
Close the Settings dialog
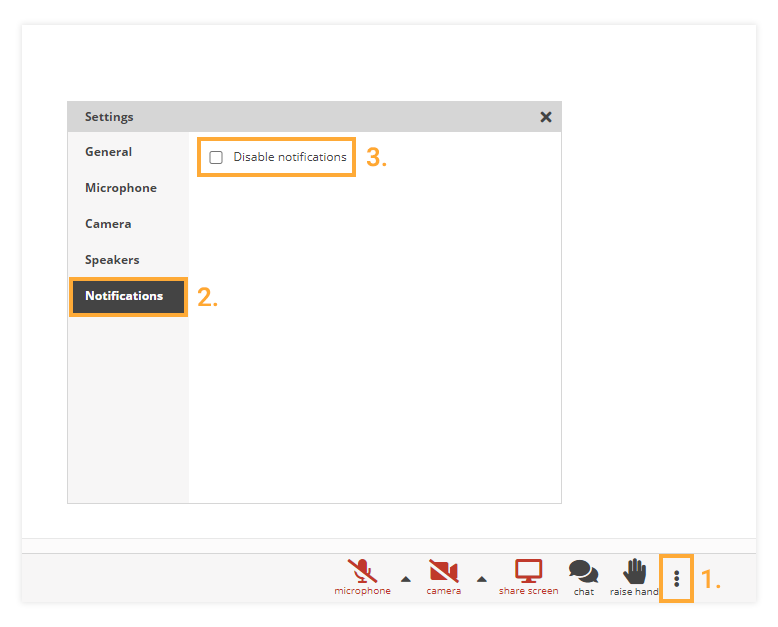coord(546,117)
